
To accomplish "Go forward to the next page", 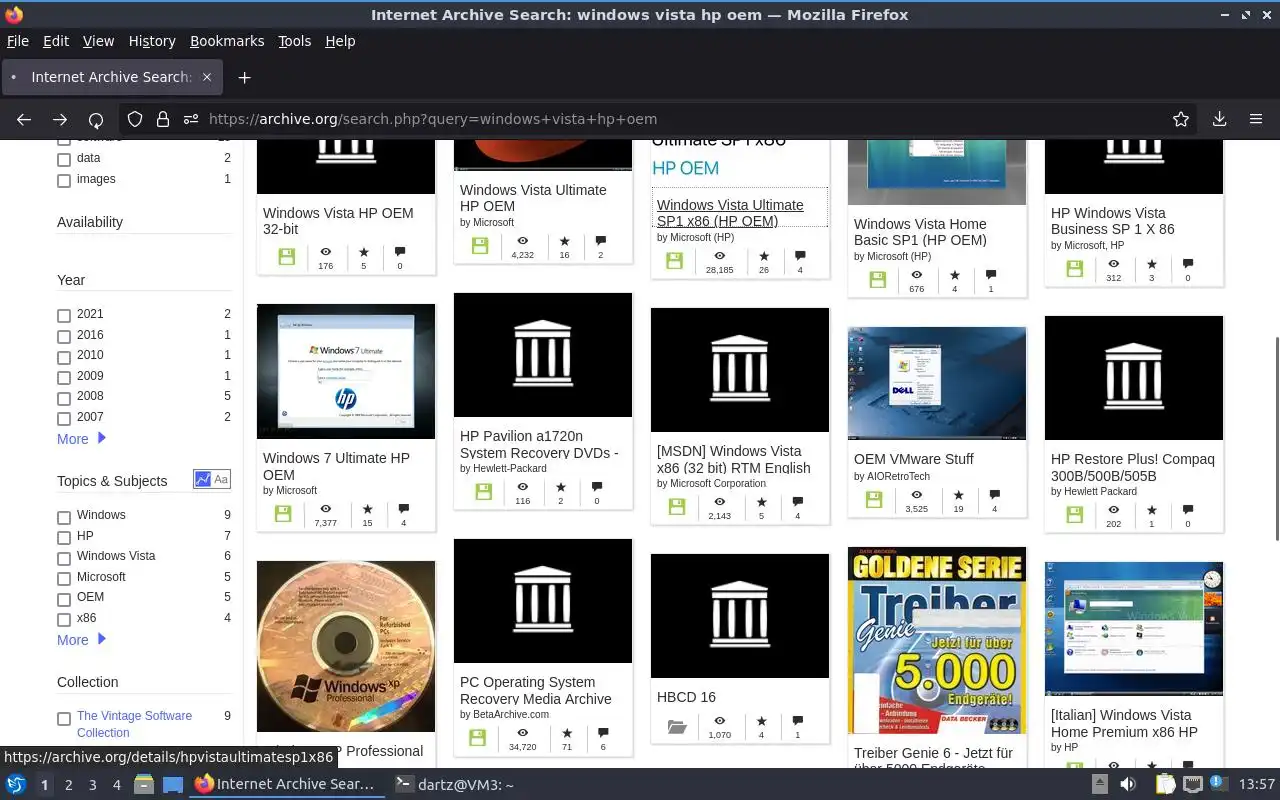I will tap(60, 119).
